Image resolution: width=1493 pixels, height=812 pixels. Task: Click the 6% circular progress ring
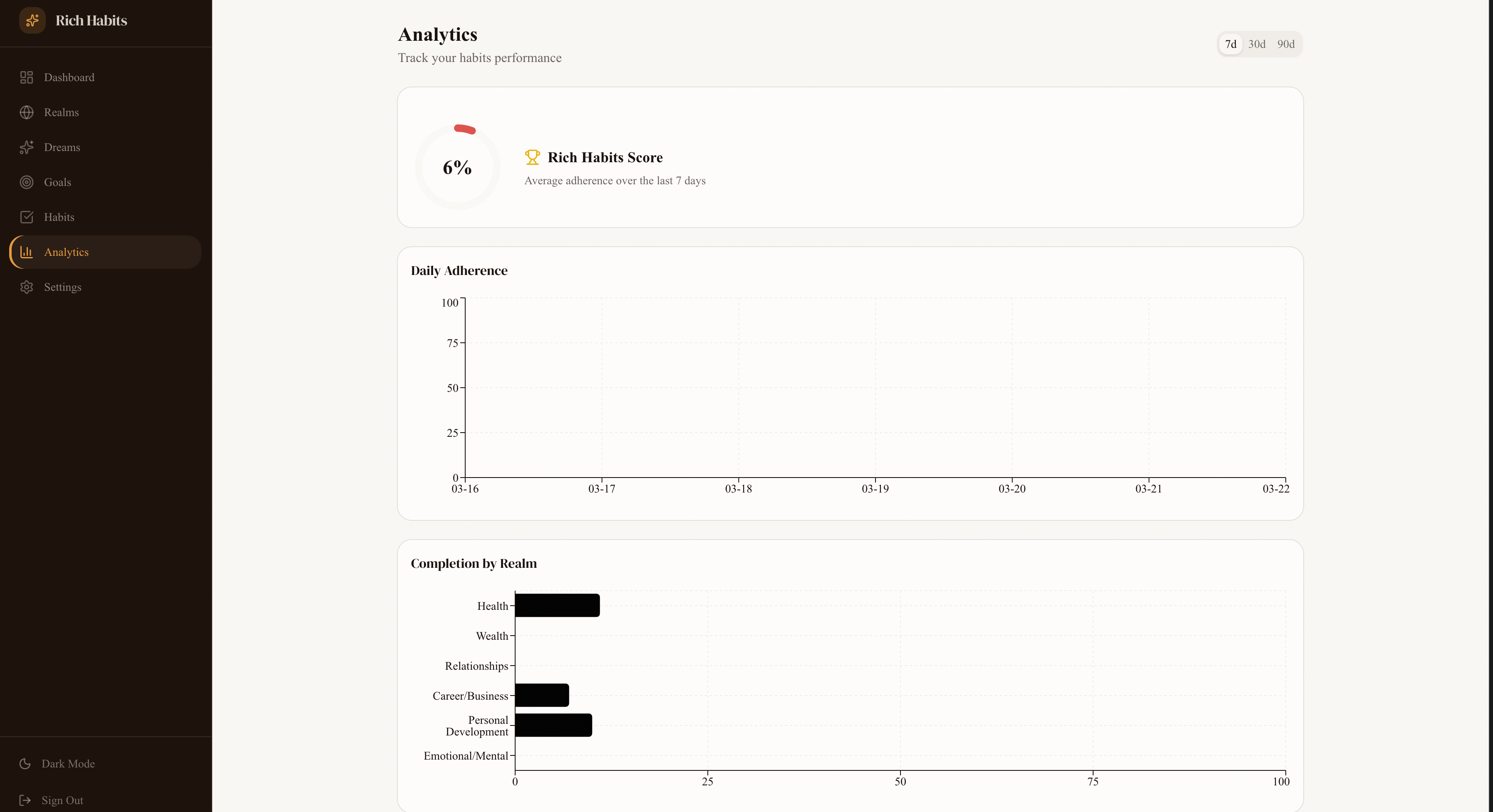457,167
